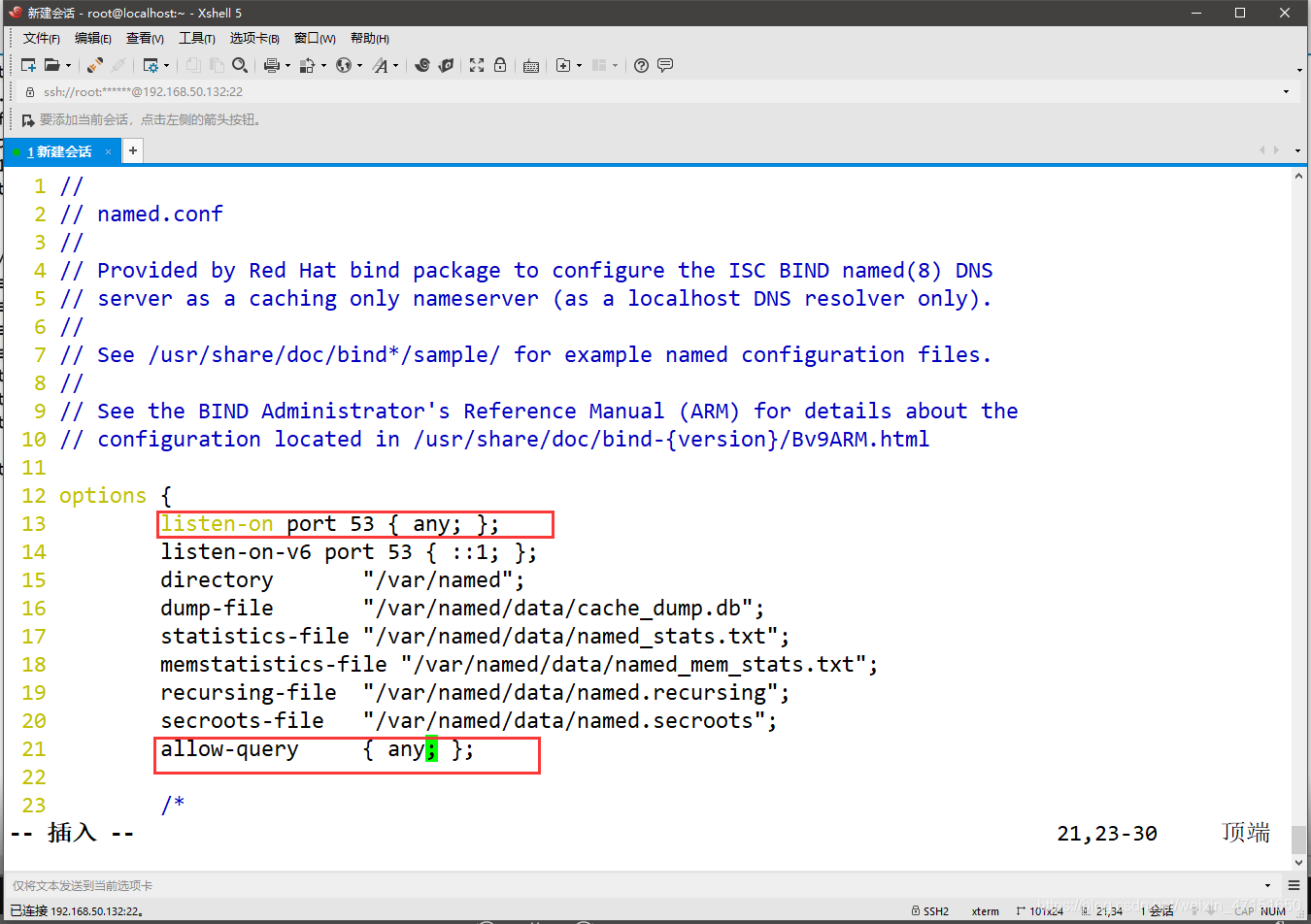The height and width of the screenshot is (924, 1311).
Task: Click the terminal scrollbar down arrow
Action: pos(1299,861)
